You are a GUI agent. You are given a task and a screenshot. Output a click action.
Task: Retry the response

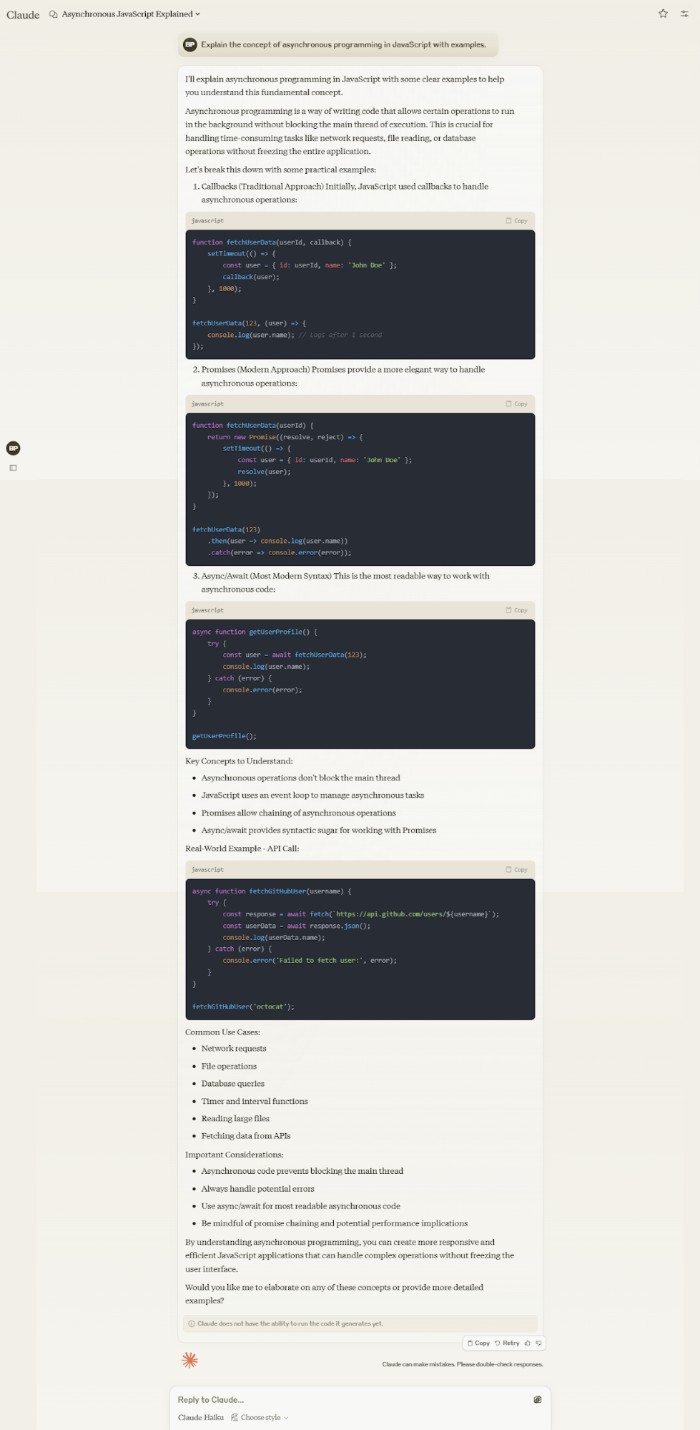coord(507,1343)
